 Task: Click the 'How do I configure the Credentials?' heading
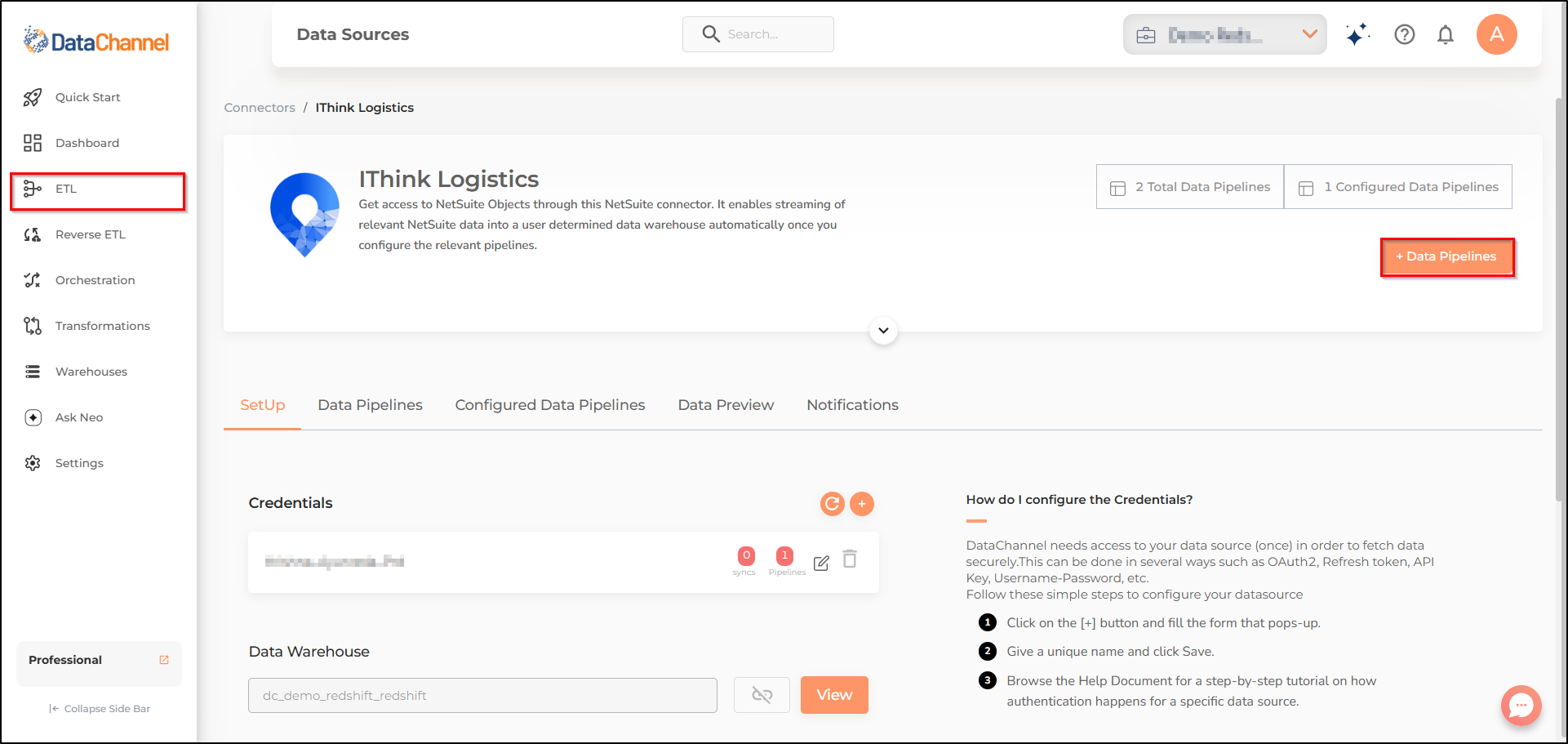pos(1079,500)
